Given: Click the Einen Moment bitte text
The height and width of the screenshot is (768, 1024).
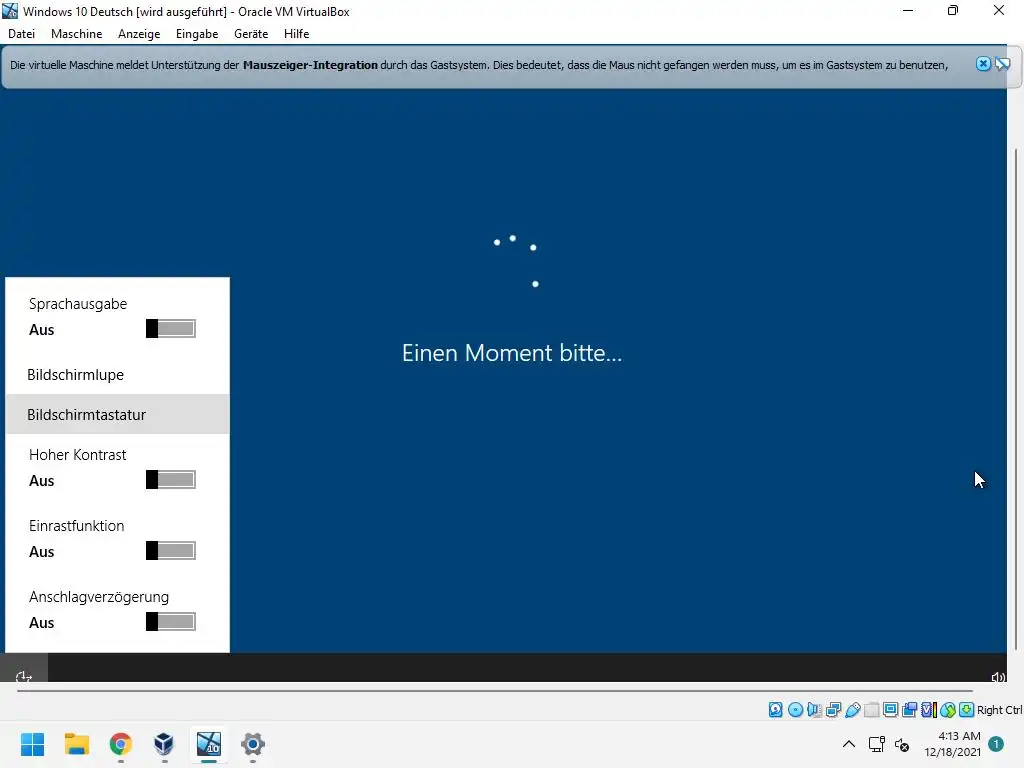Looking at the screenshot, I should (512, 353).
